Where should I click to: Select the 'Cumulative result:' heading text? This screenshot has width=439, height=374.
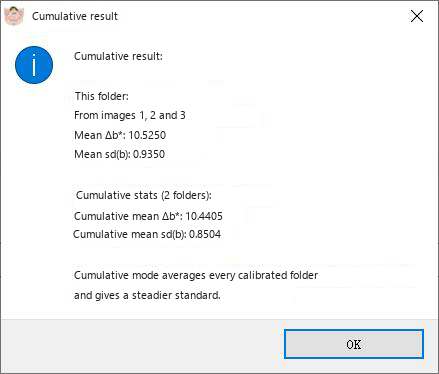coord(118,56)
